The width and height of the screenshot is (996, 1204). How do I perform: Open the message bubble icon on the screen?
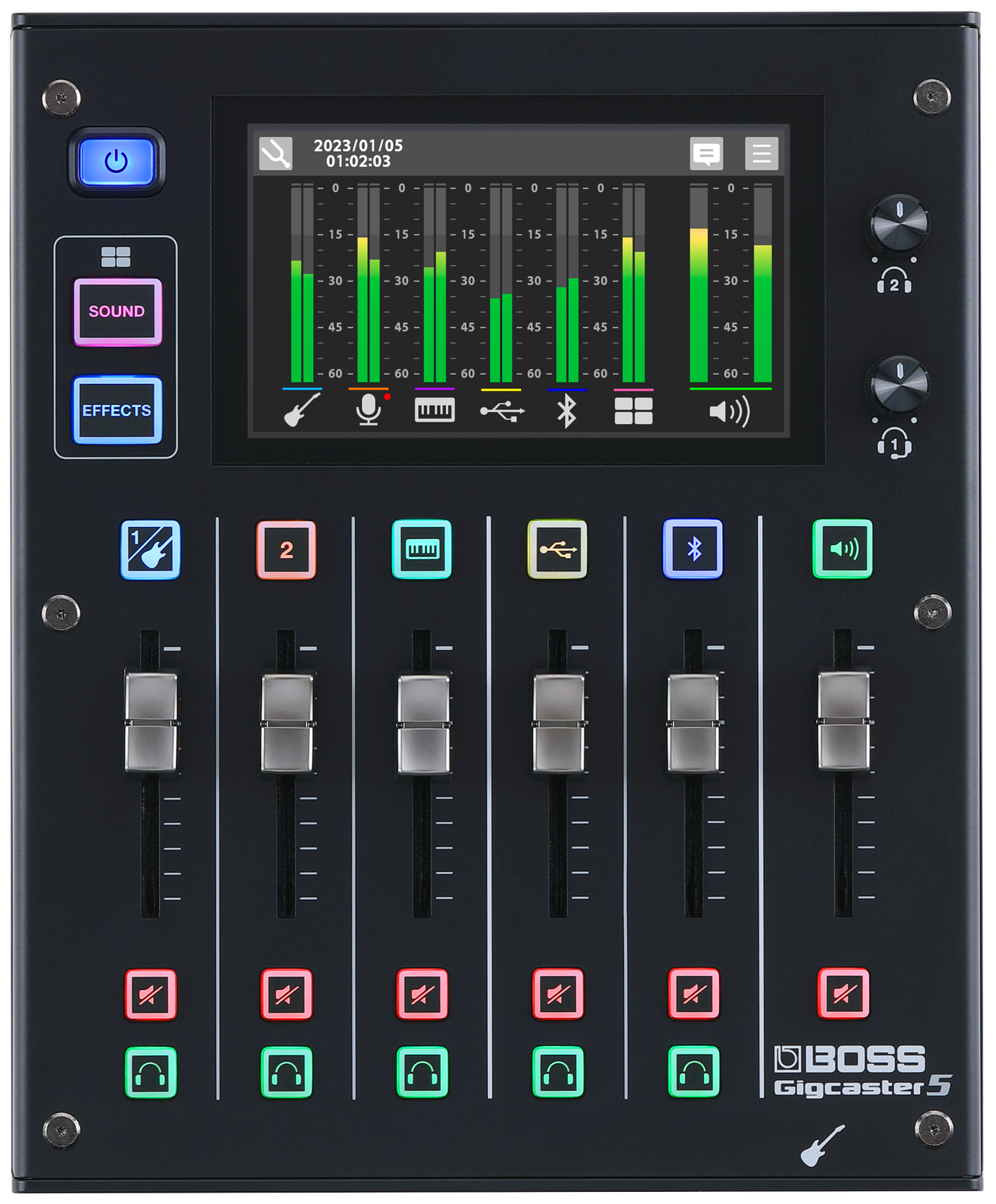tap(706, 154)
